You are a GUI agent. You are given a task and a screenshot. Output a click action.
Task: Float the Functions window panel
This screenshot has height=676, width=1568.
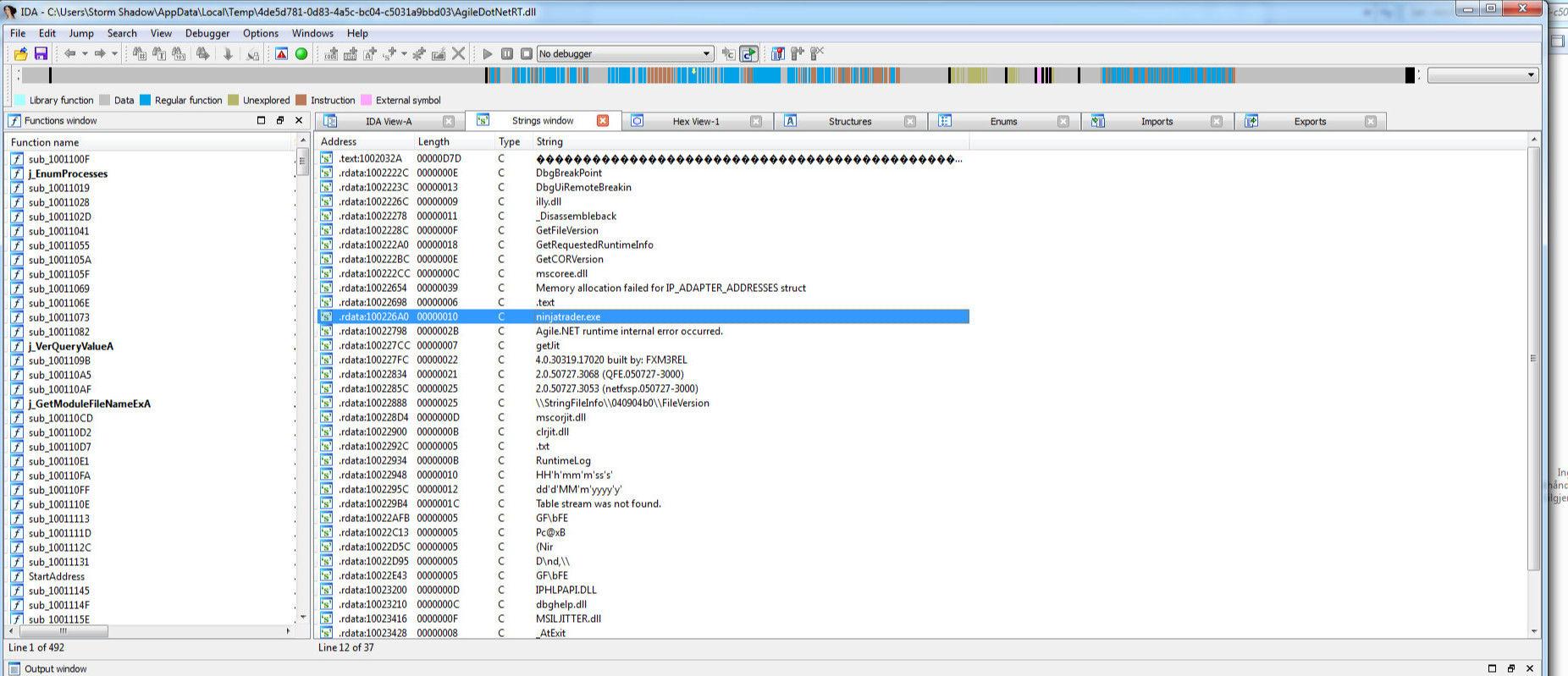280,120
